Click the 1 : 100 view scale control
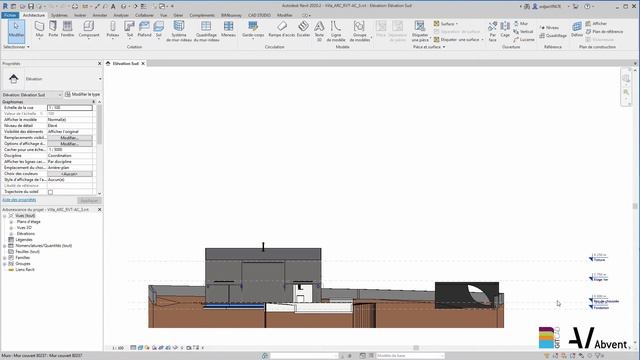 pos(118,348)
